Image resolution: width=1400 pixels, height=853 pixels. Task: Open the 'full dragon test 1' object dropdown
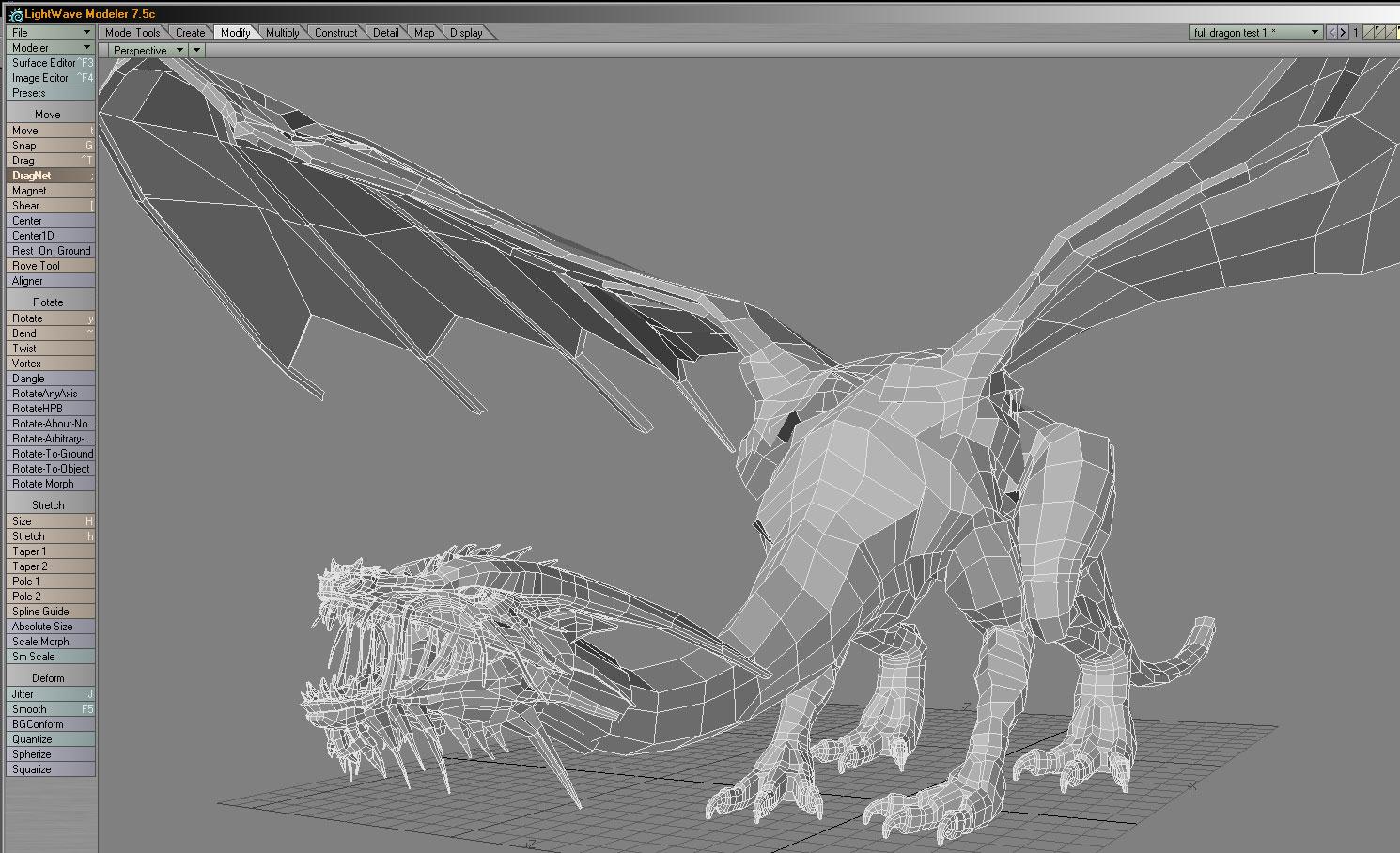click(x=1255, y=33)
